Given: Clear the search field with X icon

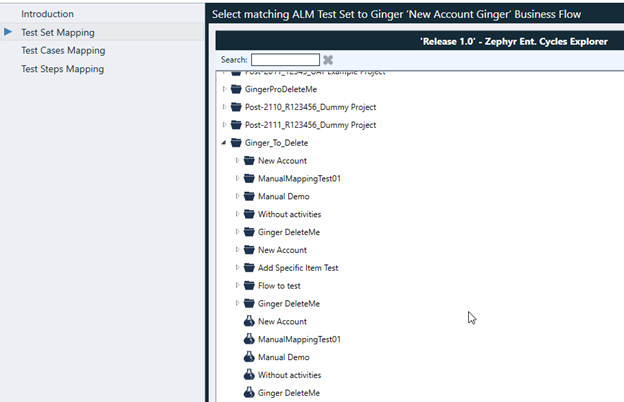Looking at the screenshot, I should point(328,60).
